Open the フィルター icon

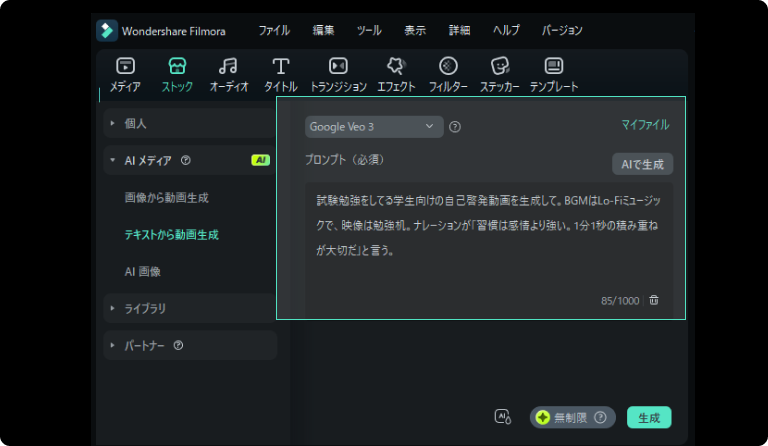pos(448,66)
